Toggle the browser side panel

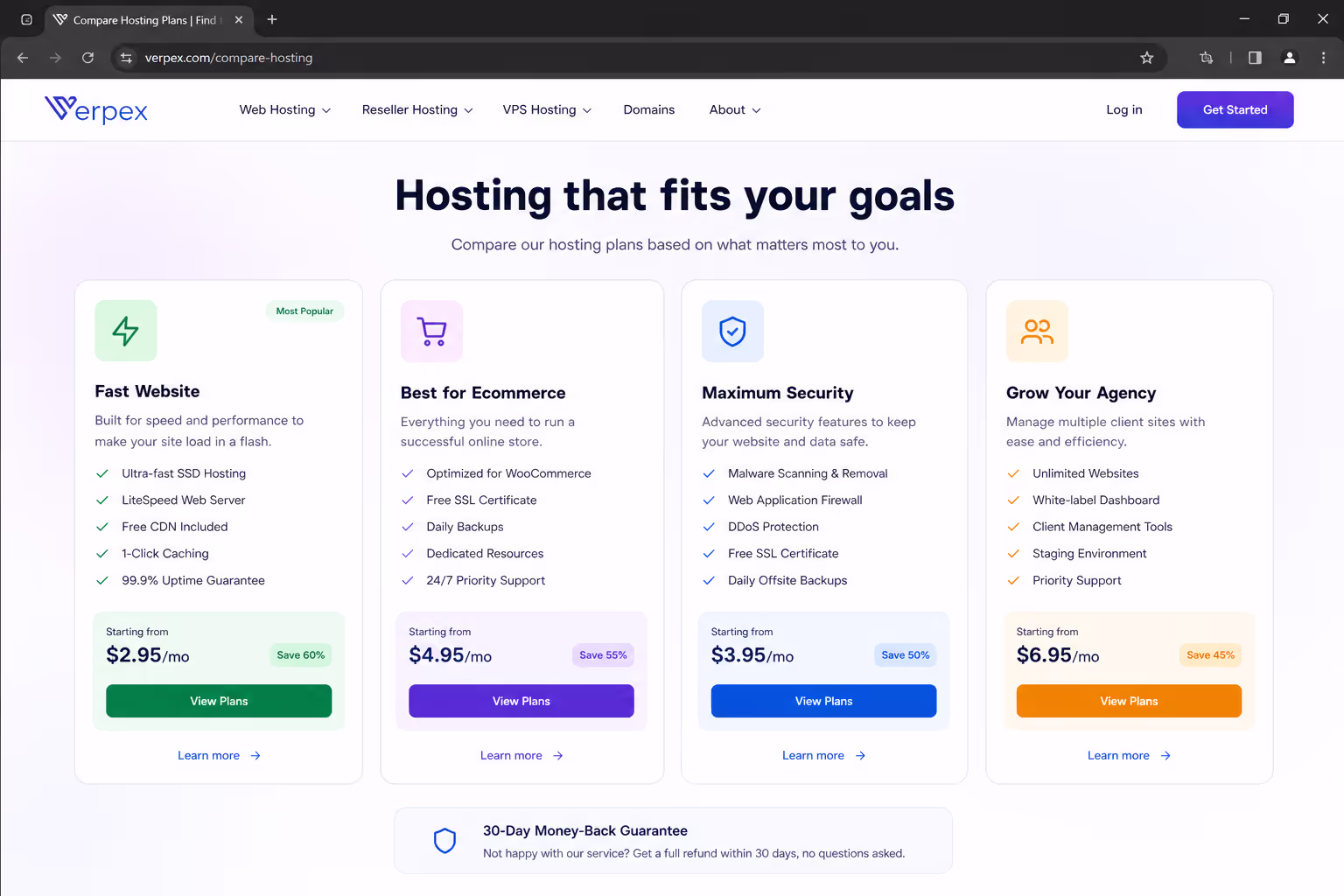(1255, 58)
